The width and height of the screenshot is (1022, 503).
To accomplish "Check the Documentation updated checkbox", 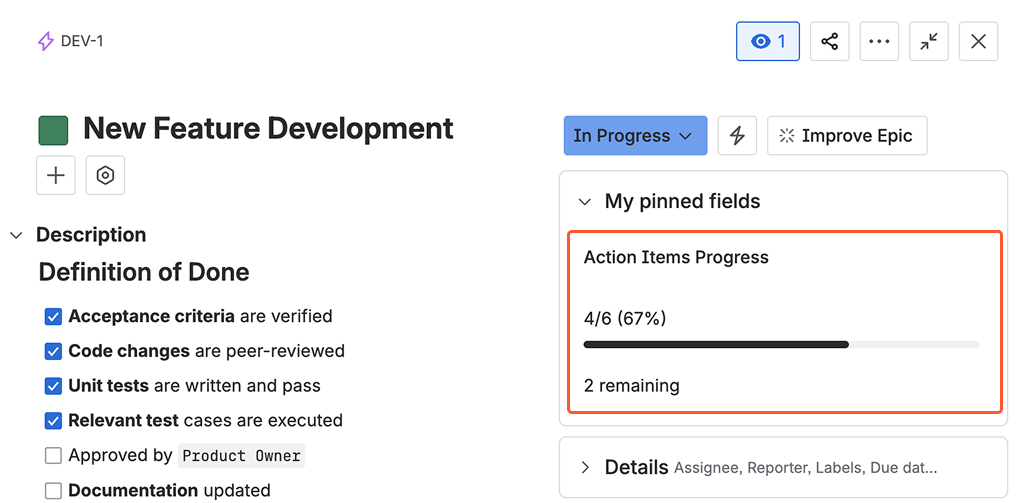I will pos(54,491).
